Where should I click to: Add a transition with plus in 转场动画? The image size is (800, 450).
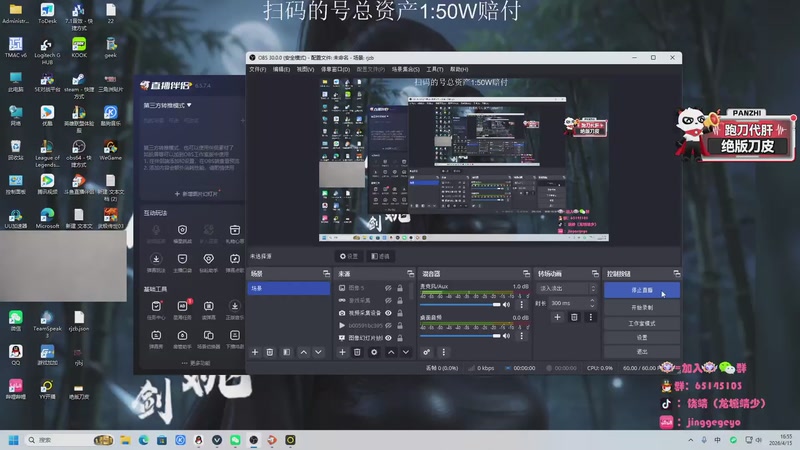click(x=557, y=317)
